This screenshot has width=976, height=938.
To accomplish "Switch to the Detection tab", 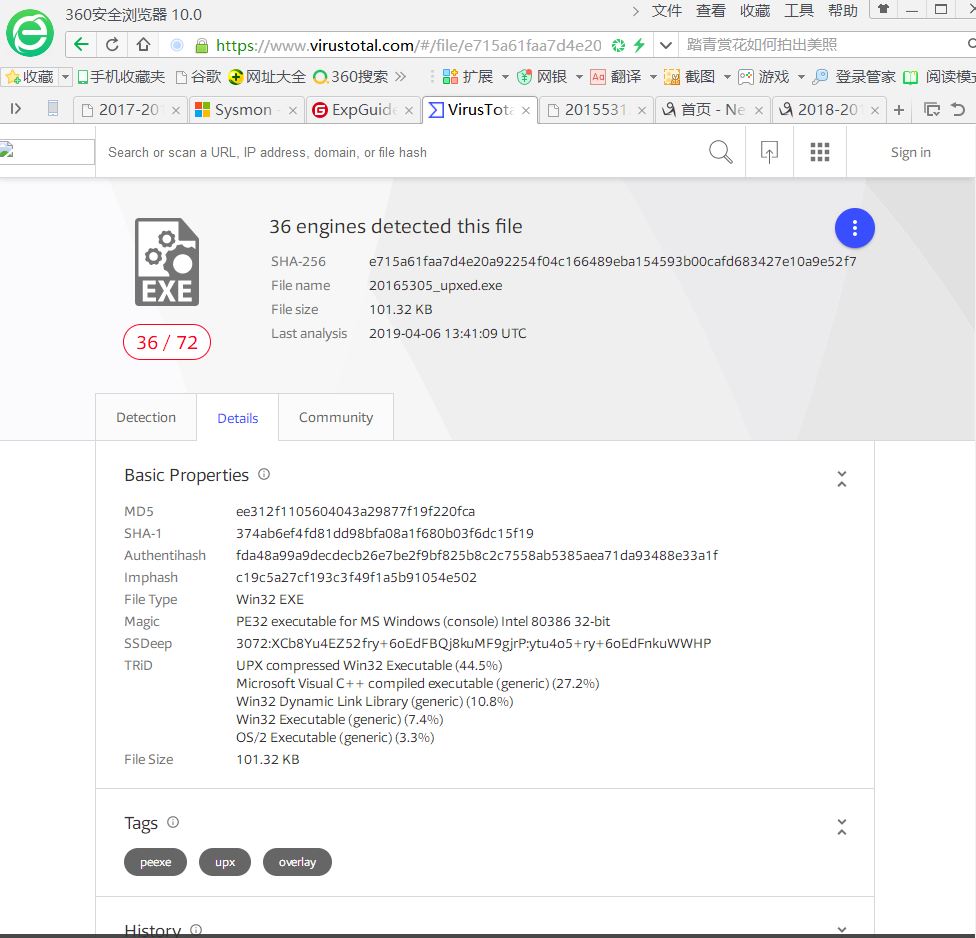I will point(146,417).
